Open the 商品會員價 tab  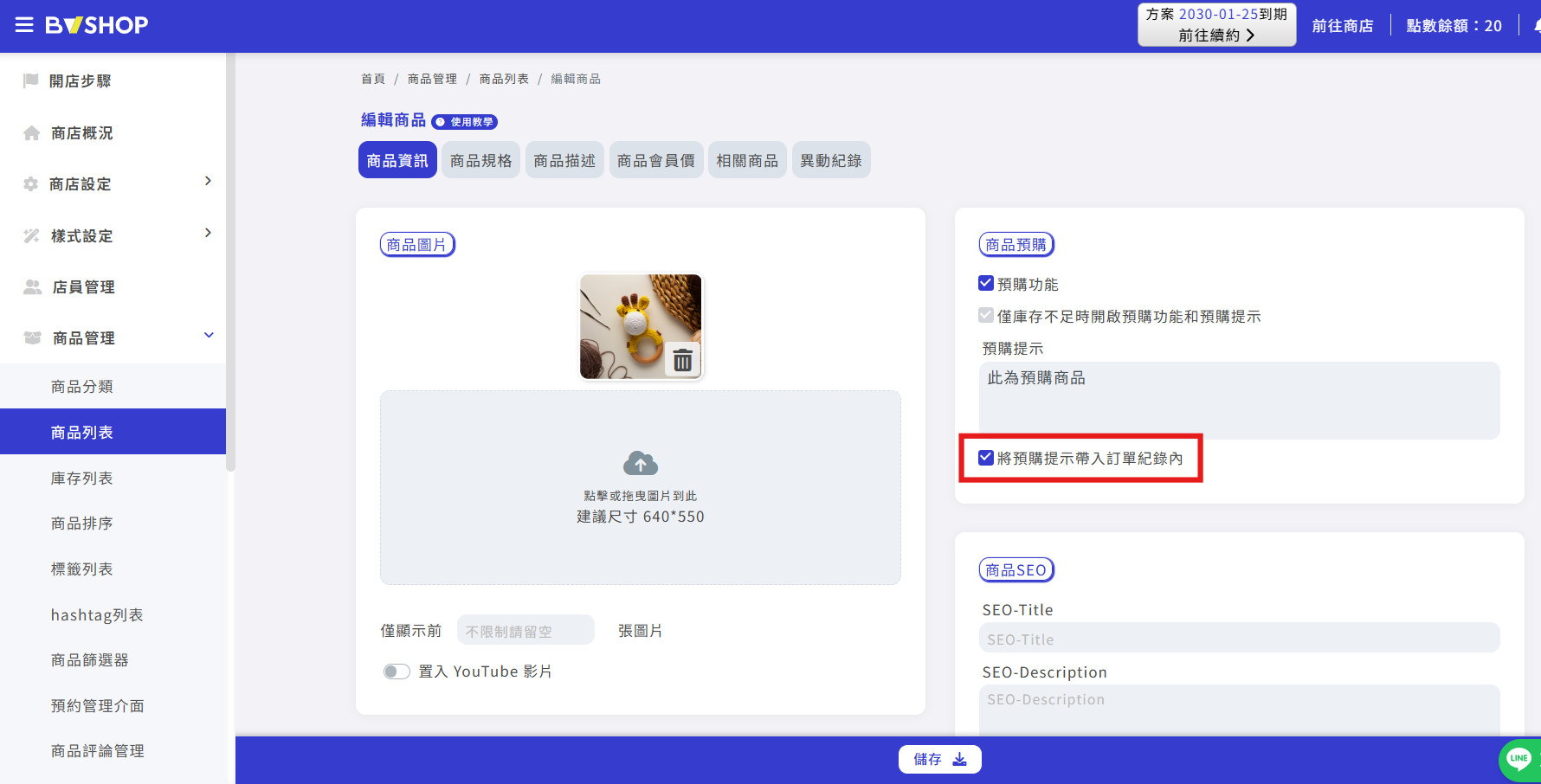656,160
